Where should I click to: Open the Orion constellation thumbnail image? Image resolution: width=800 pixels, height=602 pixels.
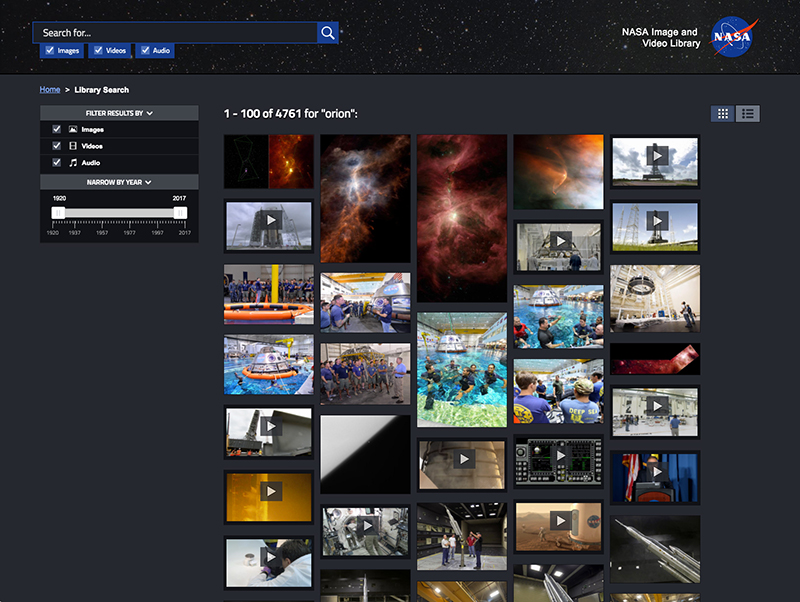[268, 160]
